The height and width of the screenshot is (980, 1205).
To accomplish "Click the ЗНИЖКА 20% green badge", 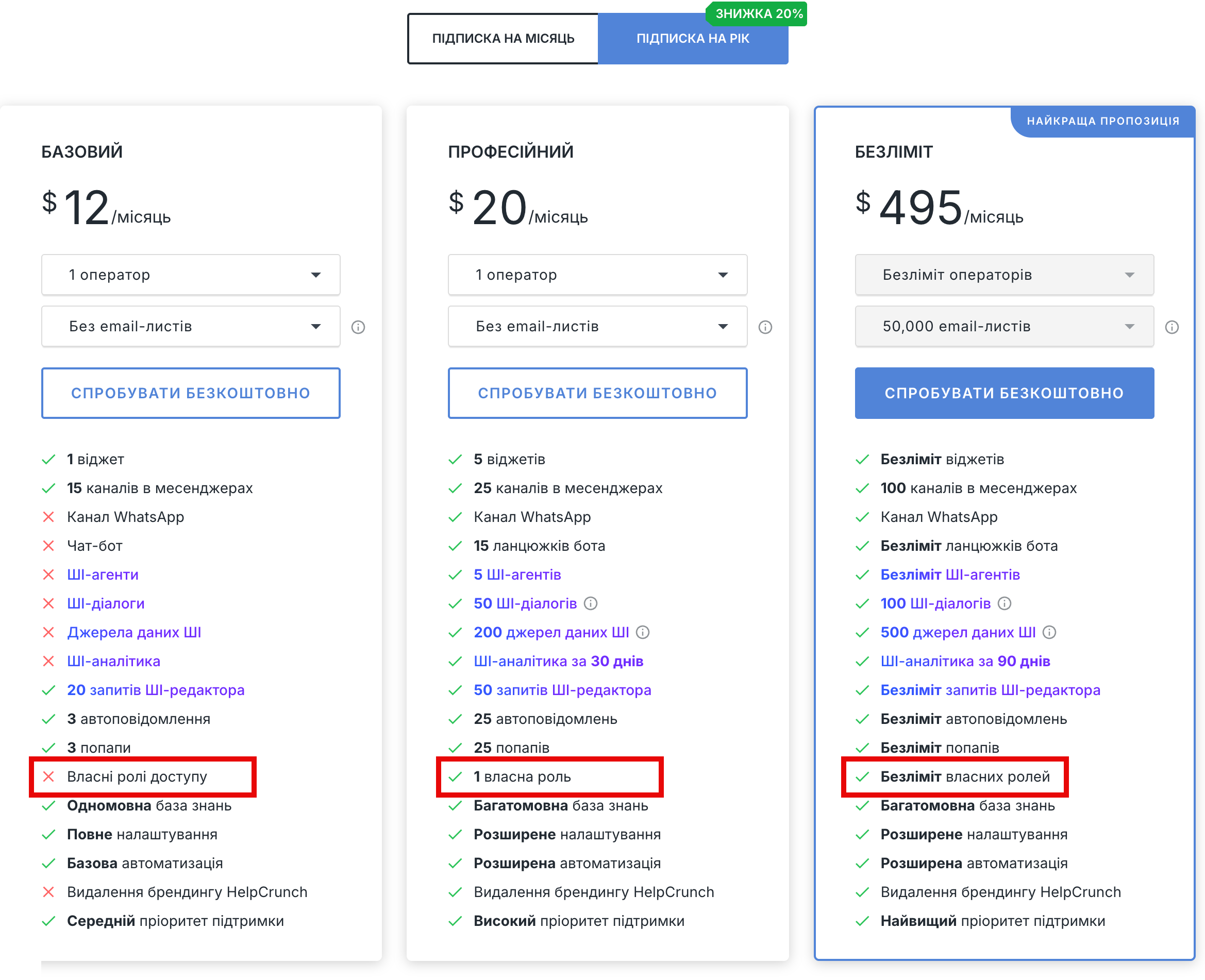I will pyautogui.click(x=757, y=13).
